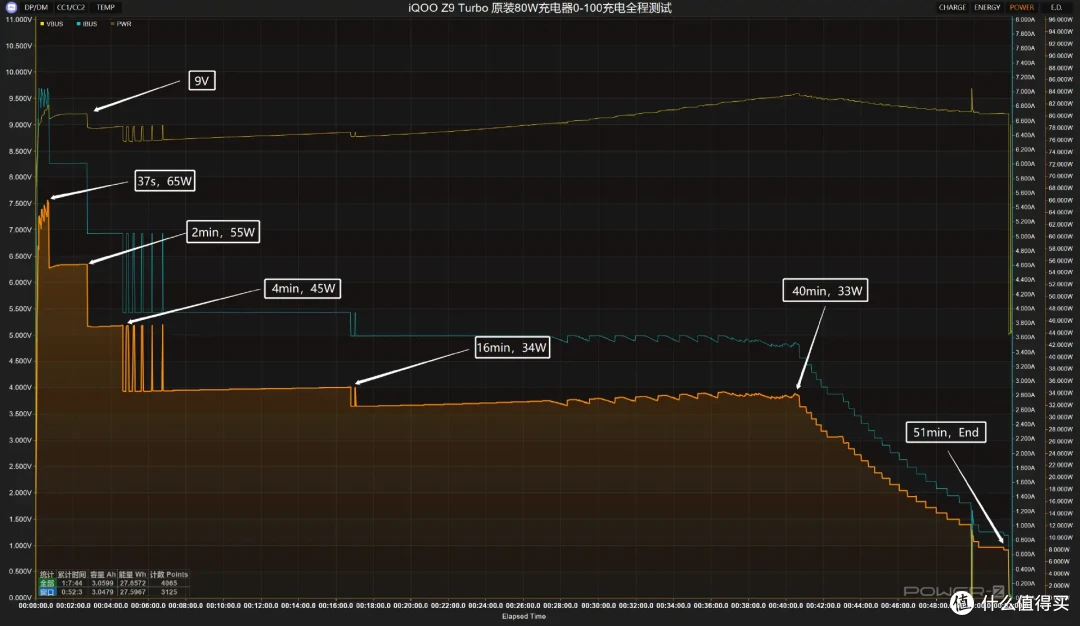This screenshot has height=626, width=1080.
Task: Open the E.D. tab
Action: [1056, 8]
